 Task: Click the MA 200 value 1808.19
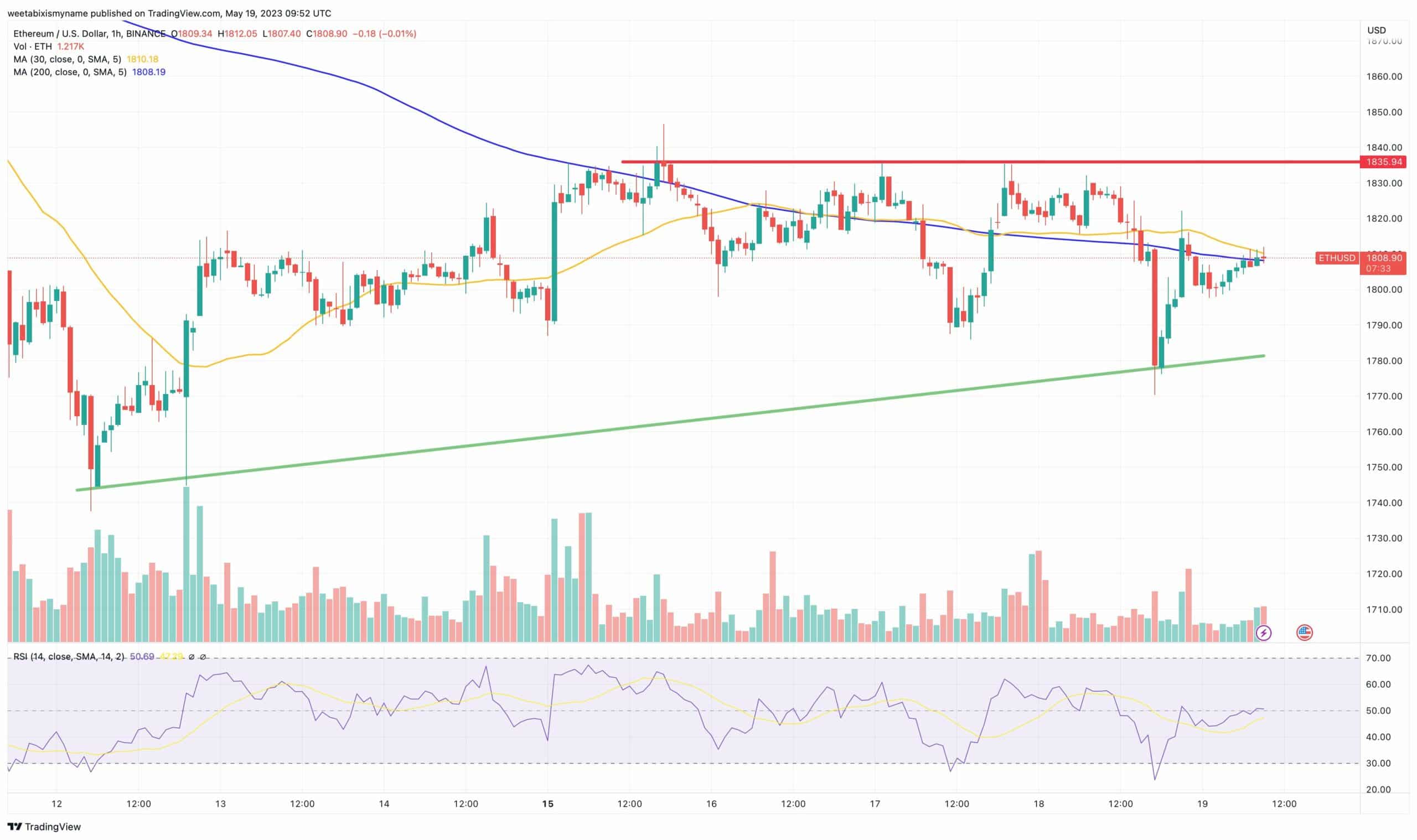tap(149, 72)
